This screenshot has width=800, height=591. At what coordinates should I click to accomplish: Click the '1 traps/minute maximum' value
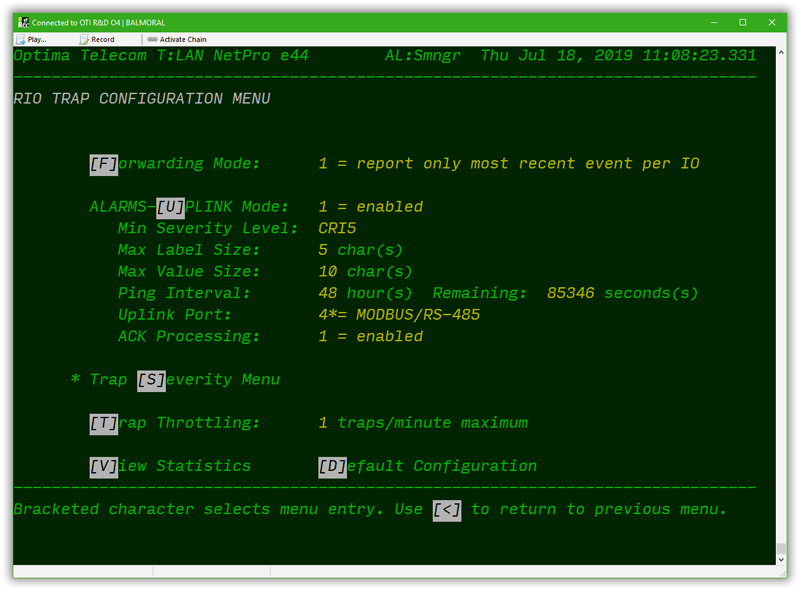423,423
